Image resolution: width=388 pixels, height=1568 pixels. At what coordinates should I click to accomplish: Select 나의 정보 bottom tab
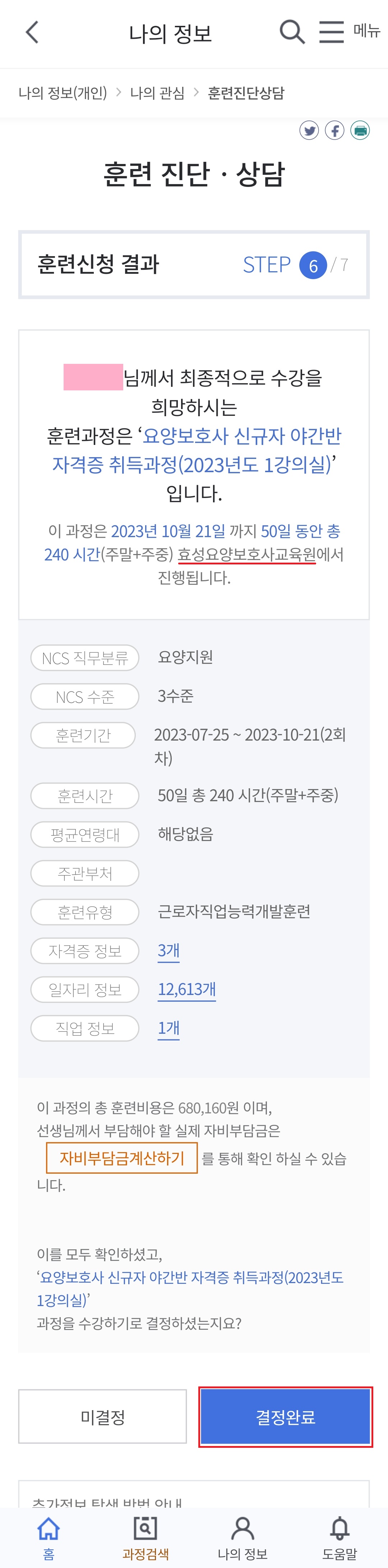(242, 1538)
